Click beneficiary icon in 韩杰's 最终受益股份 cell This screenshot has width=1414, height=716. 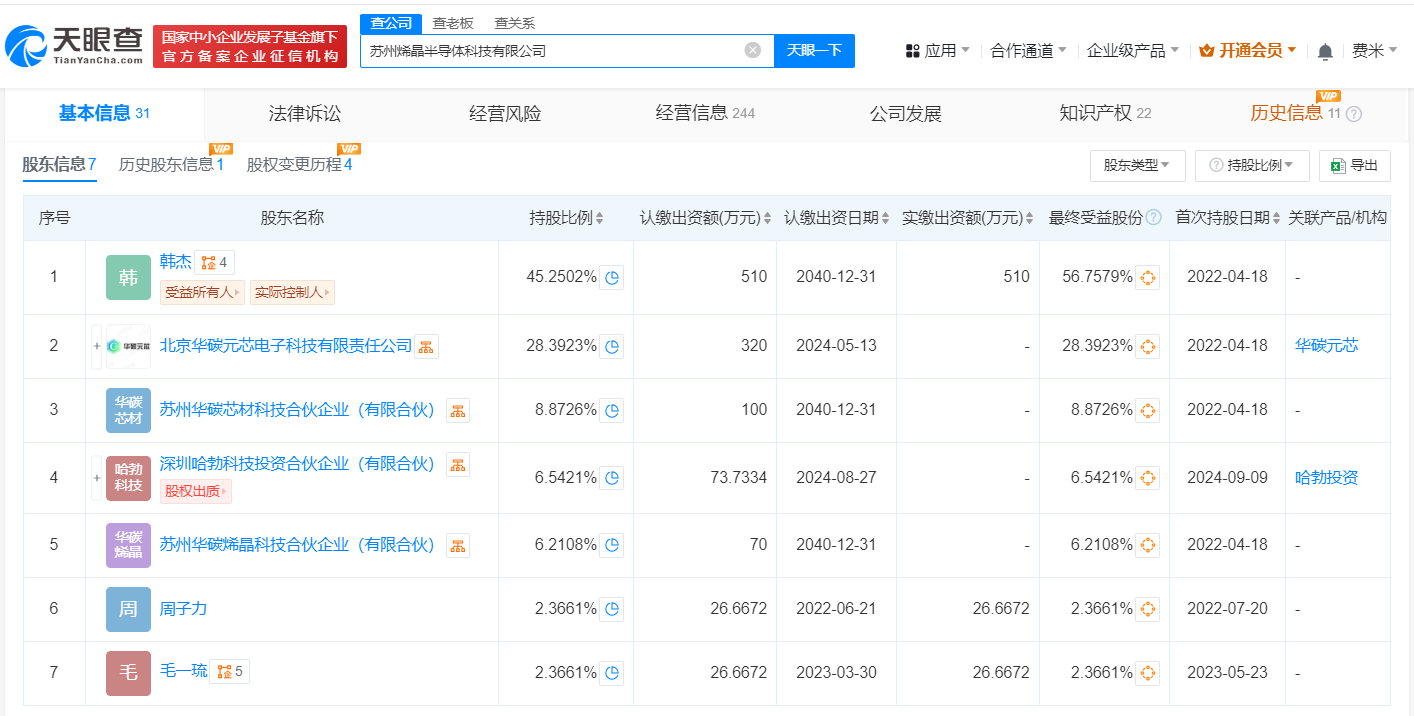(x=1146, y=278)
